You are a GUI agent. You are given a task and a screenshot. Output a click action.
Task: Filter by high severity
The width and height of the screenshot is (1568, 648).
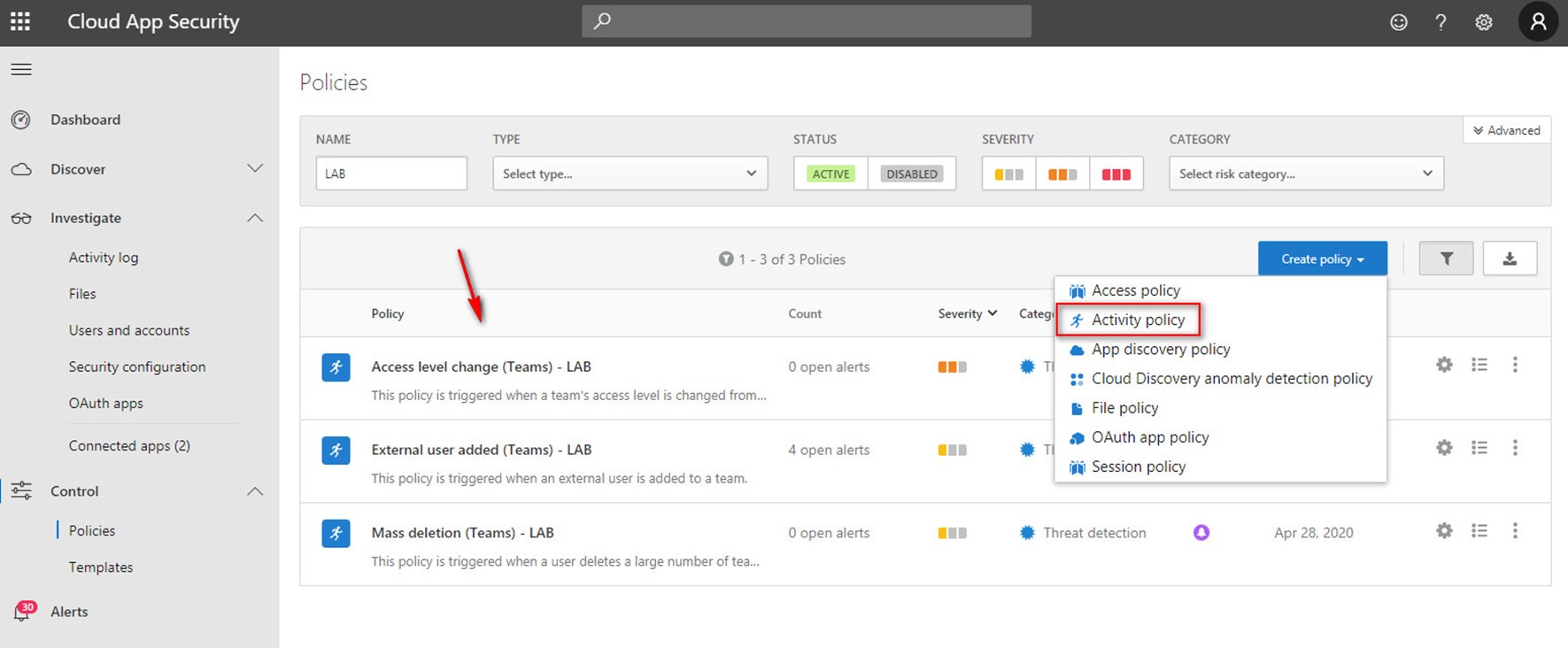(x=1116, y=174)
